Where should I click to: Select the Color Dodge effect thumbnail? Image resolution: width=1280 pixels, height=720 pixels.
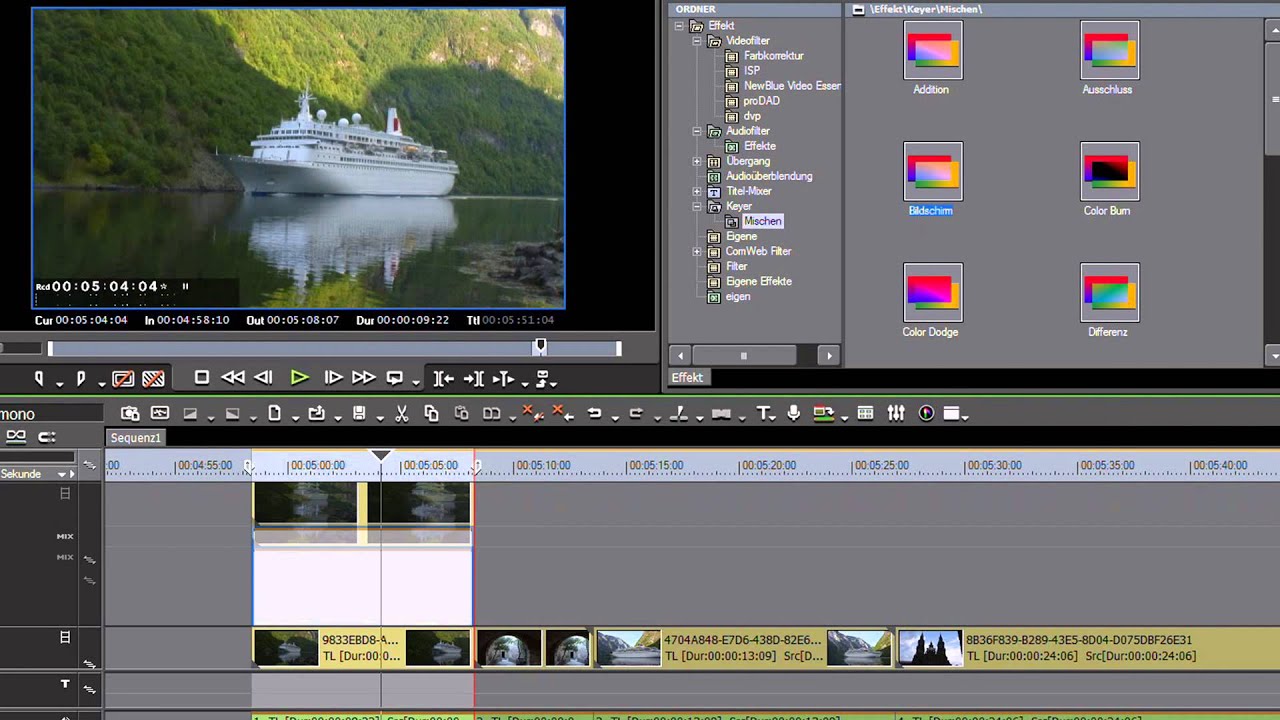click(932, 292)
